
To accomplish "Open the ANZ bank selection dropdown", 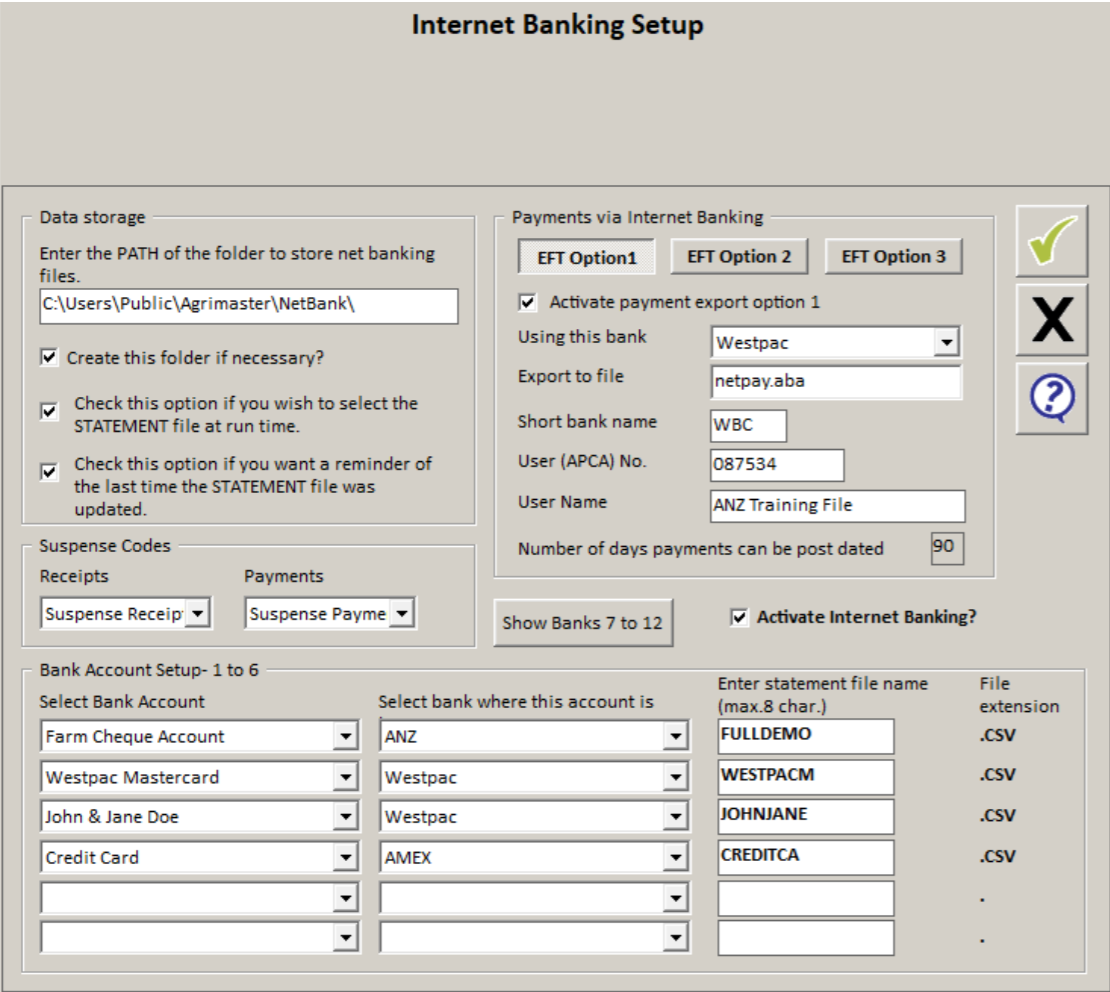I will [676, 736].
